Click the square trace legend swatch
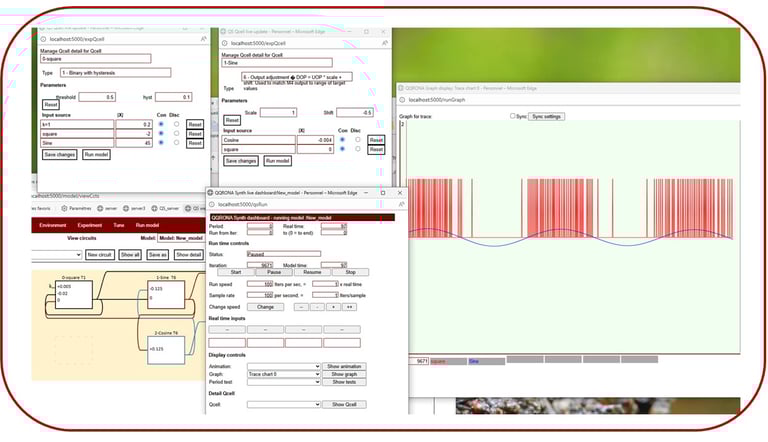Image resolution: width=768 pixels, height=442 pixels. [x=449, y=362]
